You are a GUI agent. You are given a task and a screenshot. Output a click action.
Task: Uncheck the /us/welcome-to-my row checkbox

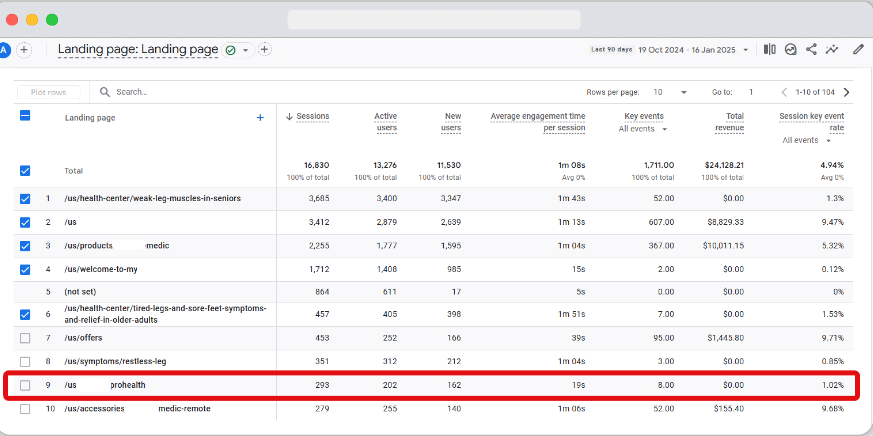click(x=25, y=270)
